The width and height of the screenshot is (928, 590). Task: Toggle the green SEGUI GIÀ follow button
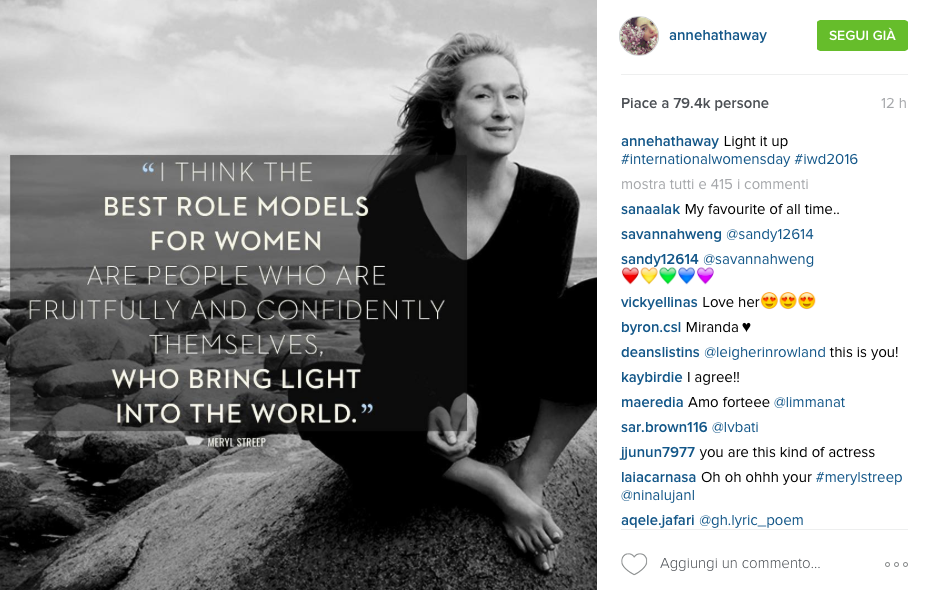point(862,35)
